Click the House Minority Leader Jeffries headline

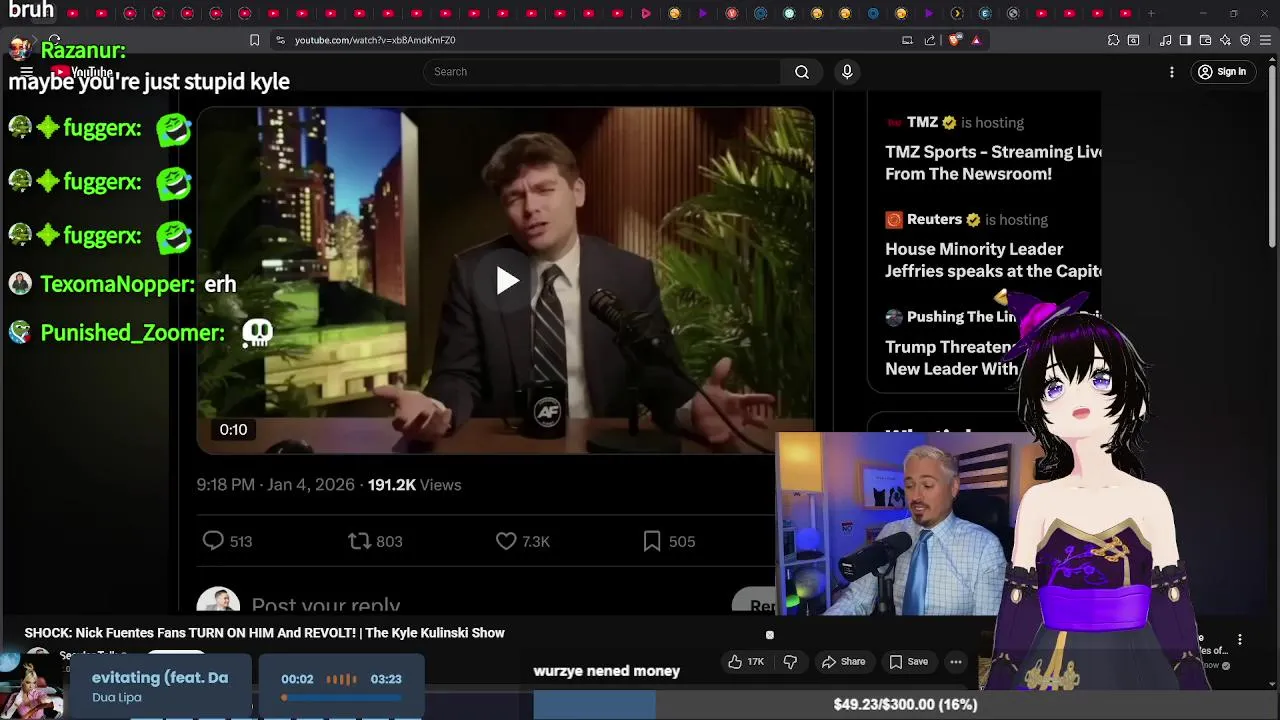pyautogui.click(x=993, y=260)
